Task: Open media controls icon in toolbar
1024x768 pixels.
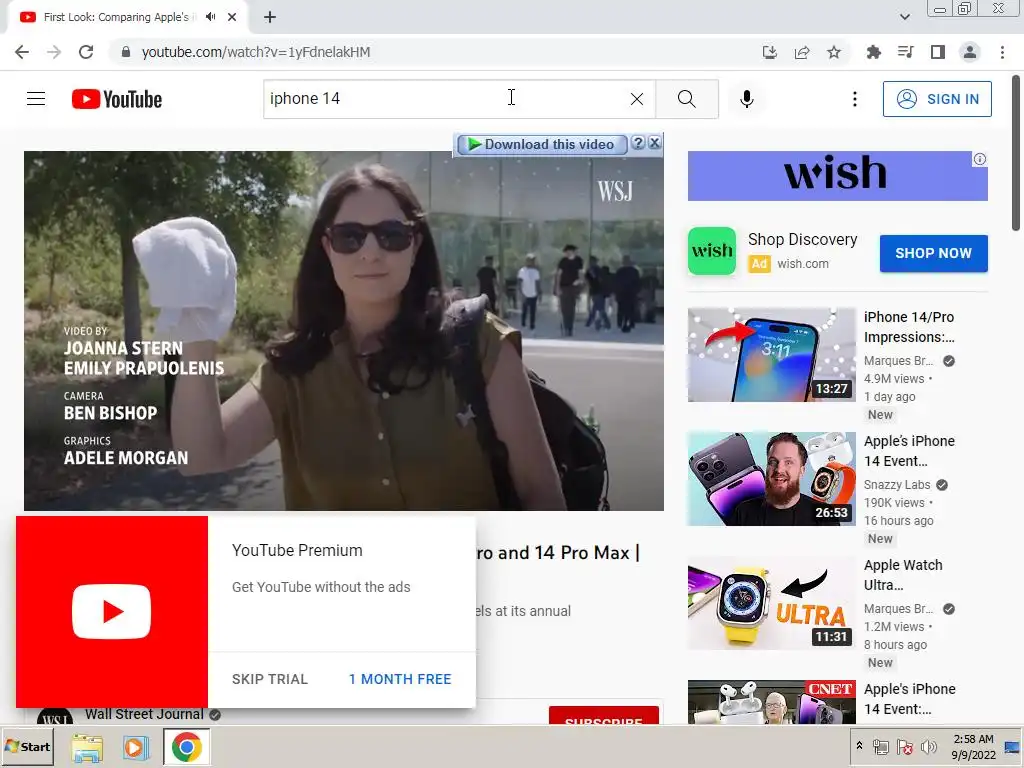Action: pyautogui.click(x=905, y=52)
